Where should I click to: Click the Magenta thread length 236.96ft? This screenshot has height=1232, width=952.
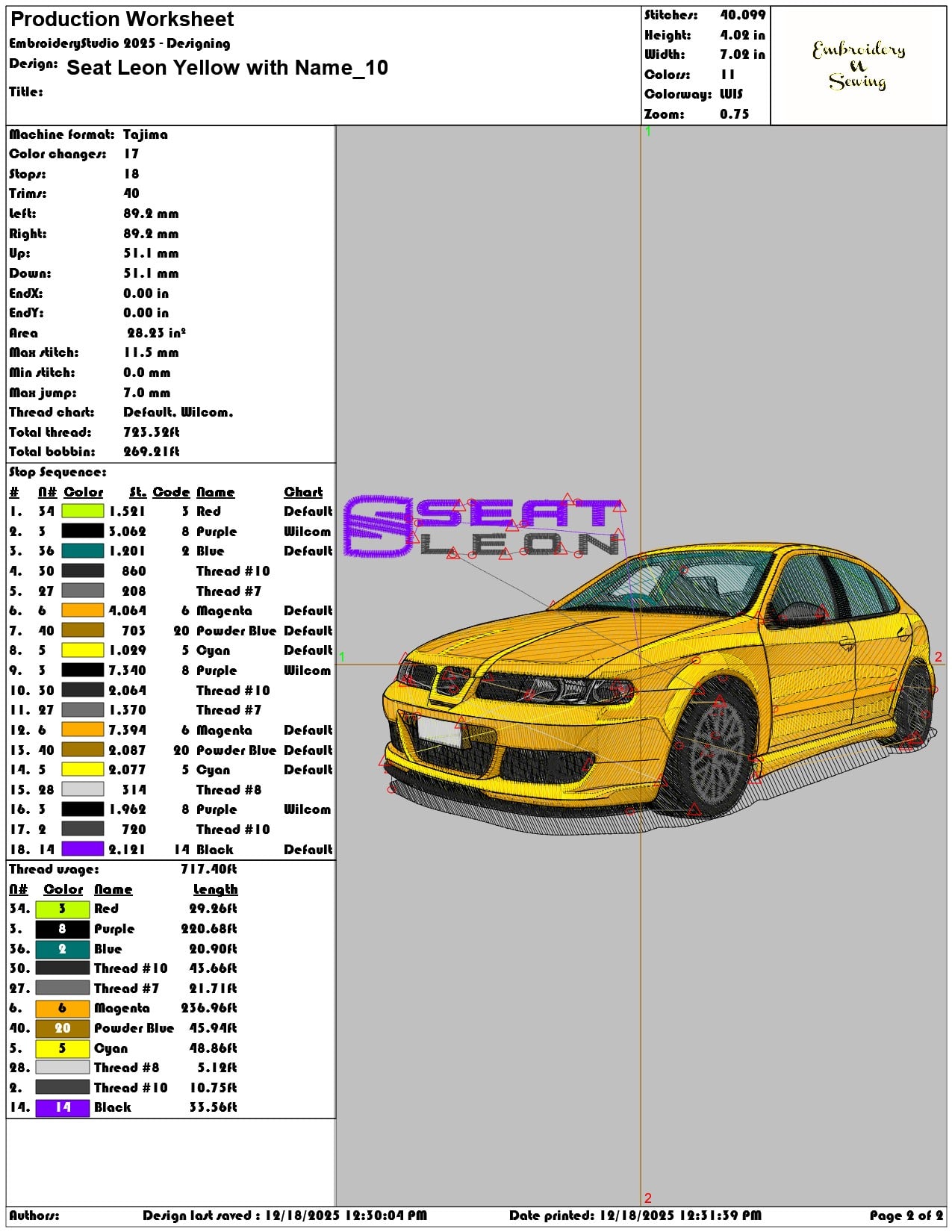(x=209, y=1009)
